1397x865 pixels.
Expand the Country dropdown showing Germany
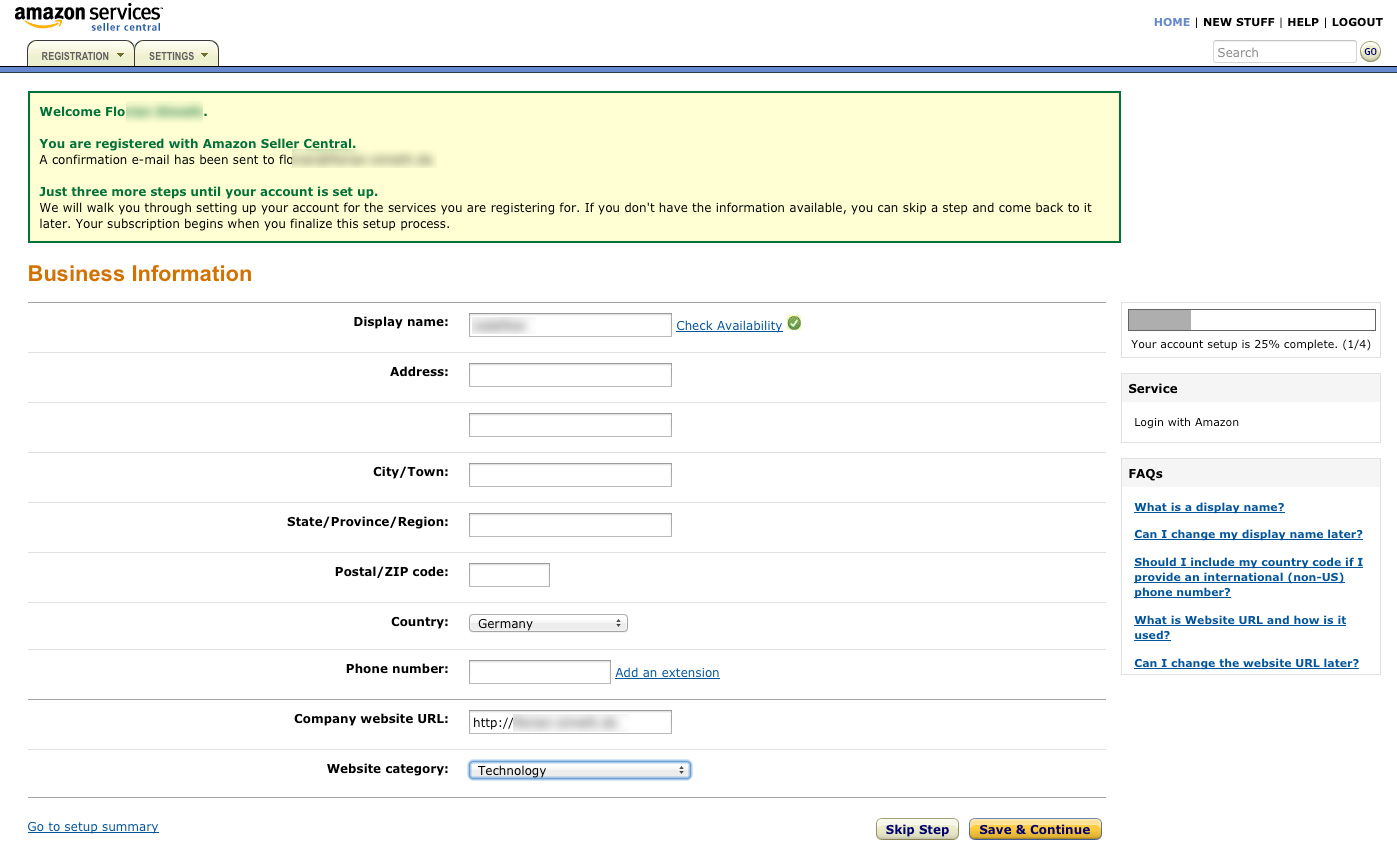click(x=548, y=623)
